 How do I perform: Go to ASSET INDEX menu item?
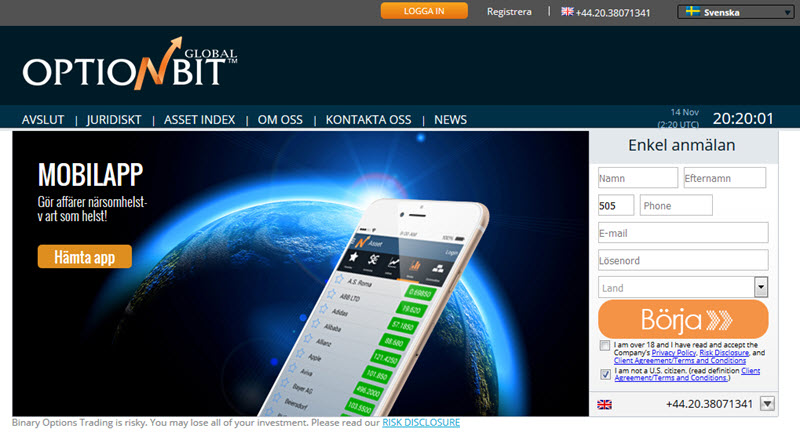199,120
